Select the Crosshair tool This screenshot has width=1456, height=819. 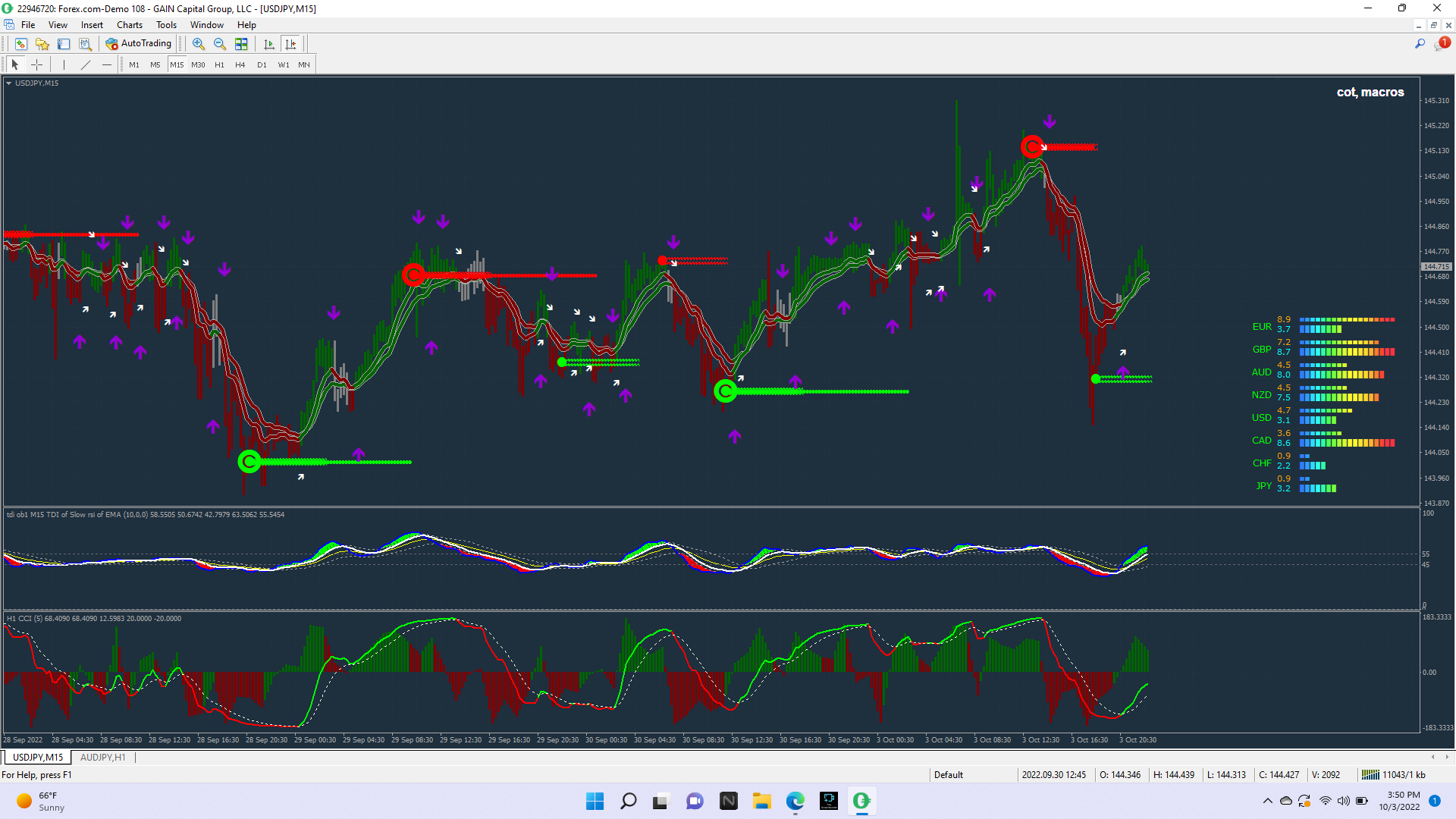pos(36,65)
